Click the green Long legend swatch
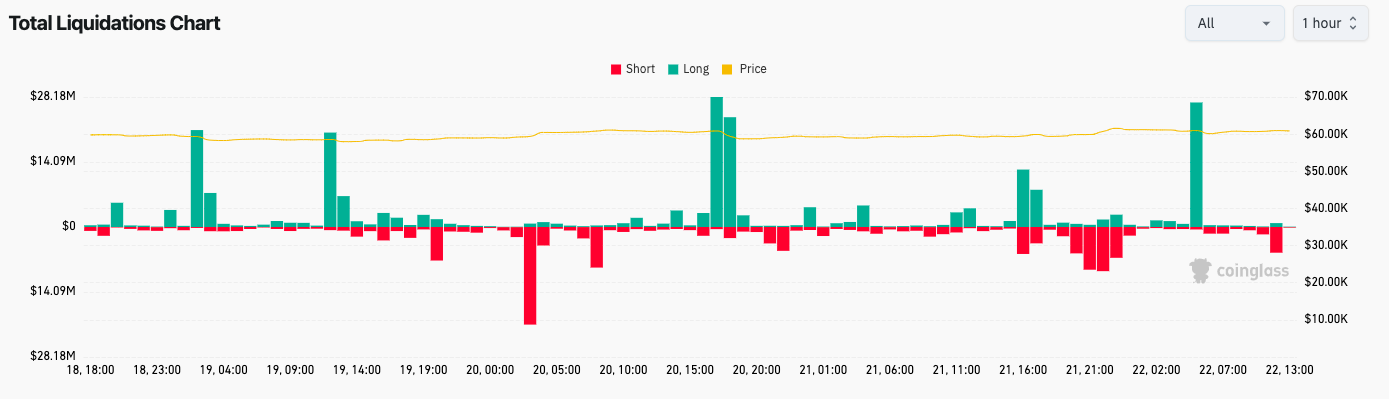 click(x=673, y=69)
